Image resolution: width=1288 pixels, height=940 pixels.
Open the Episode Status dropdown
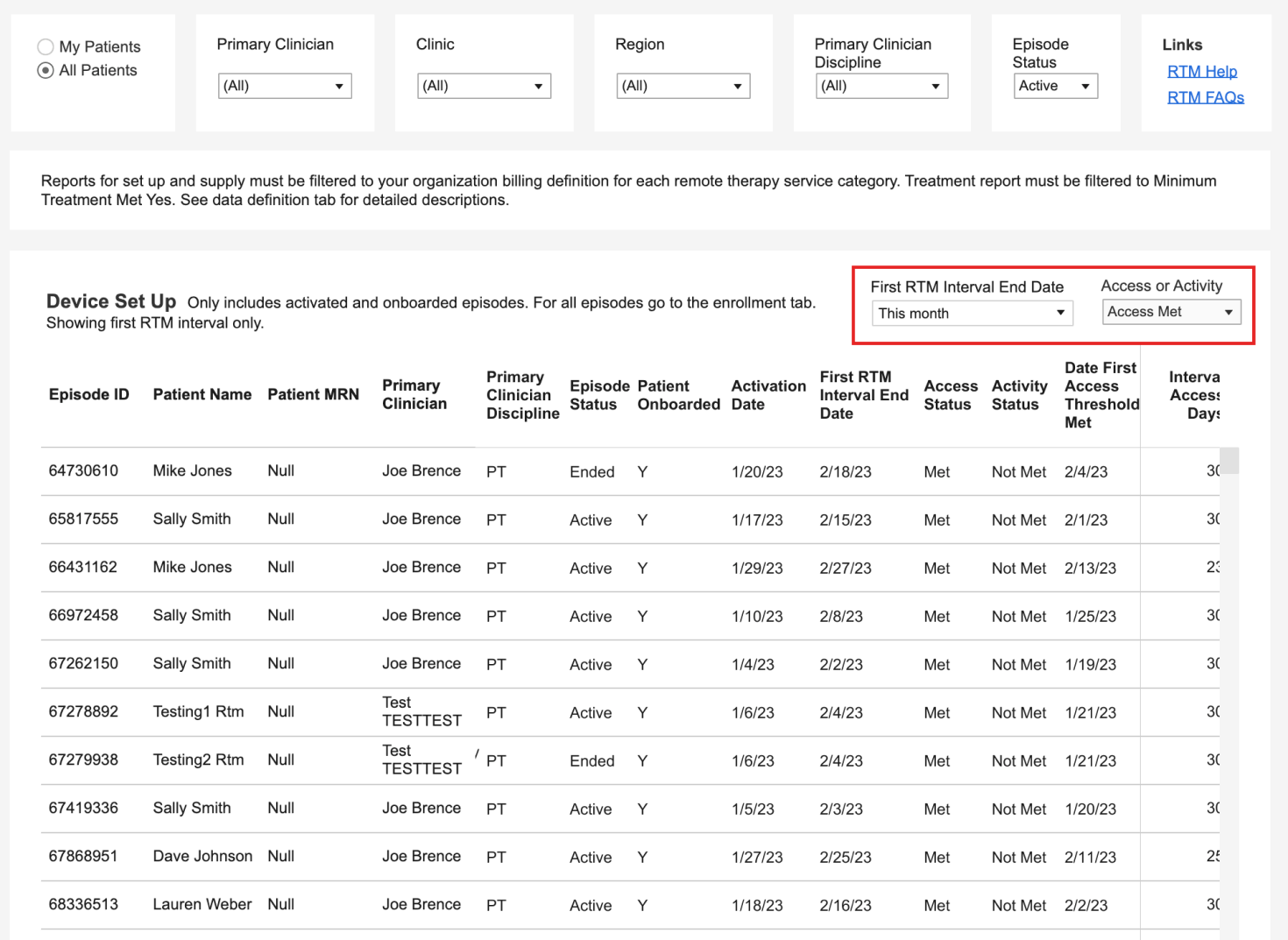click(1055, 86)
